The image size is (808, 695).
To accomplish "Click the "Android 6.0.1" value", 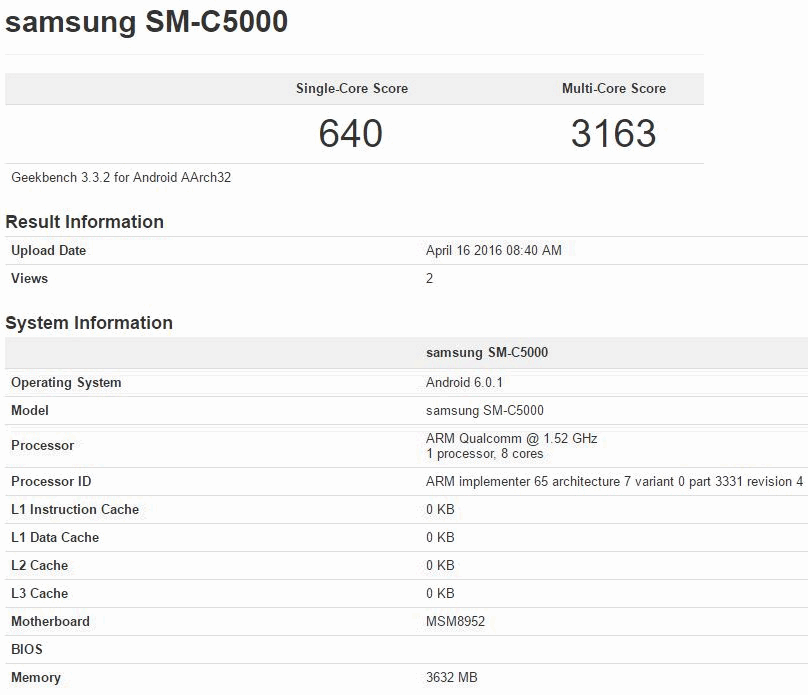I will tap(464, 382).
